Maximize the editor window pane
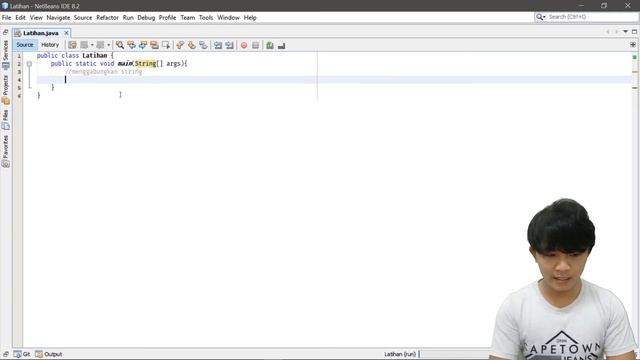Viewport: 640px width, 360px height. (x=634, y=31)
